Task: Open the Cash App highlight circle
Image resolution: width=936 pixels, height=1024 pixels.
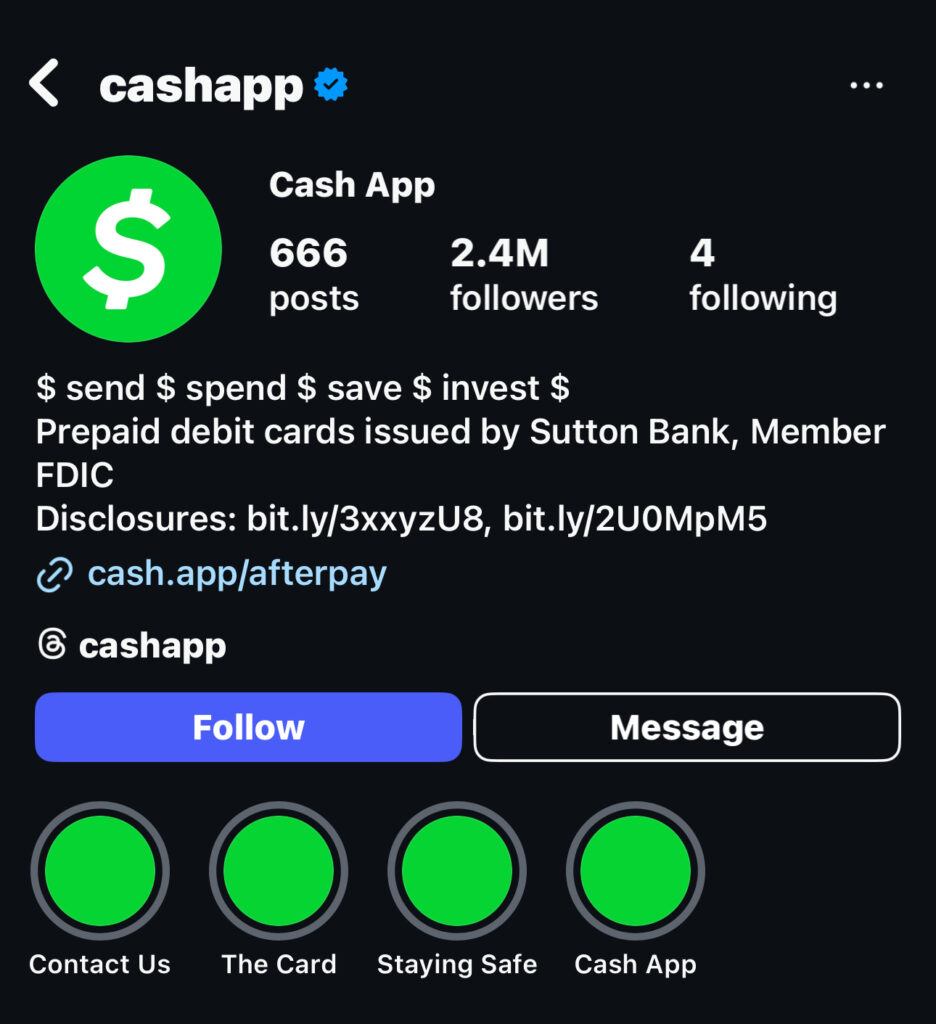Action: click(636, 871)
